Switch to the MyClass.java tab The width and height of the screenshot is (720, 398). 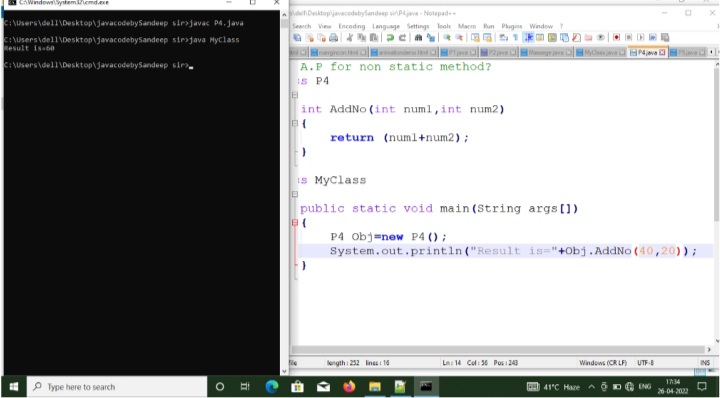click(x=600, y=52)
